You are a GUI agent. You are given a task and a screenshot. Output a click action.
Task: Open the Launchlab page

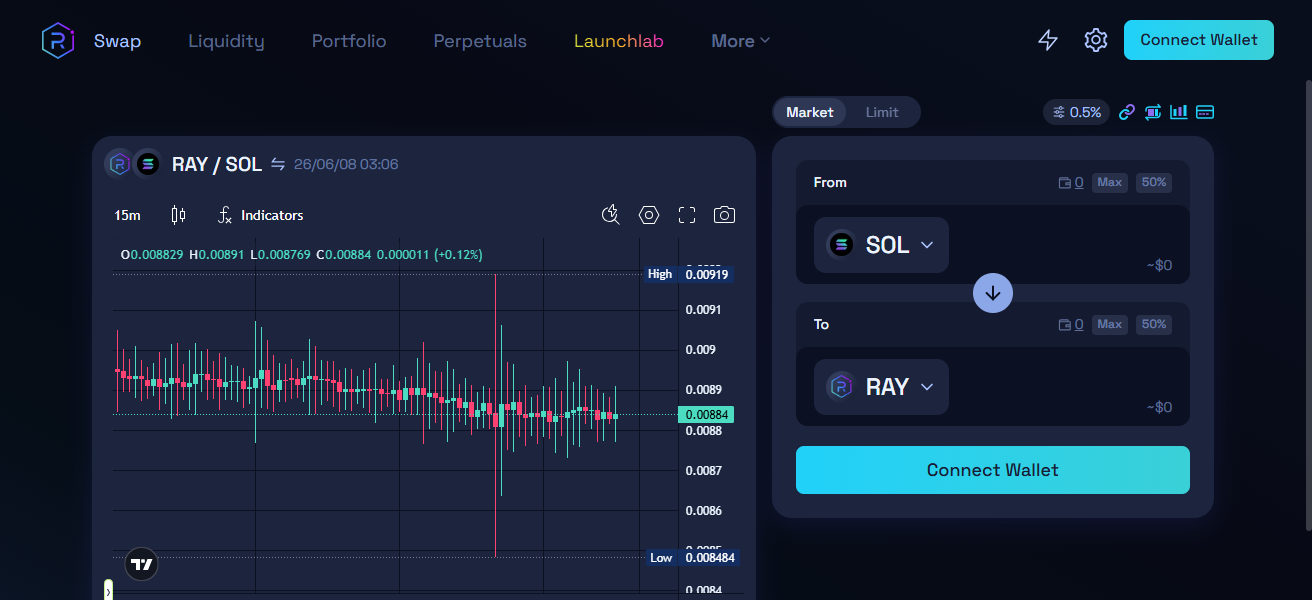(x=619, y=41)
